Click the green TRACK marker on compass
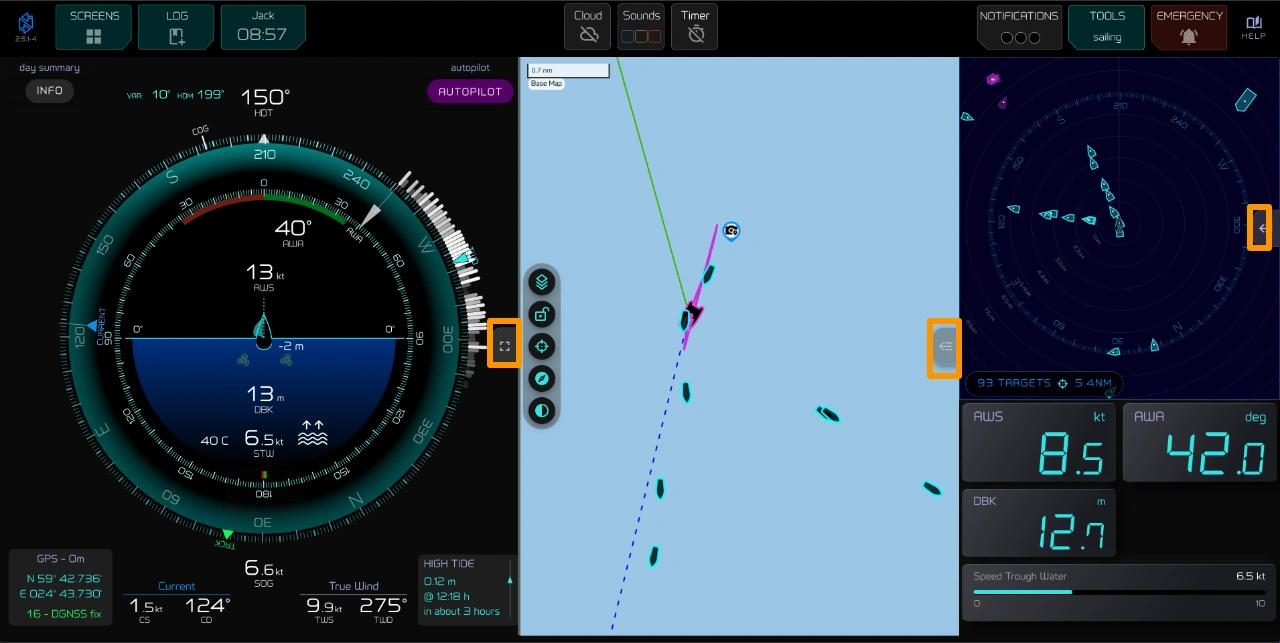 tap(227, 536)
